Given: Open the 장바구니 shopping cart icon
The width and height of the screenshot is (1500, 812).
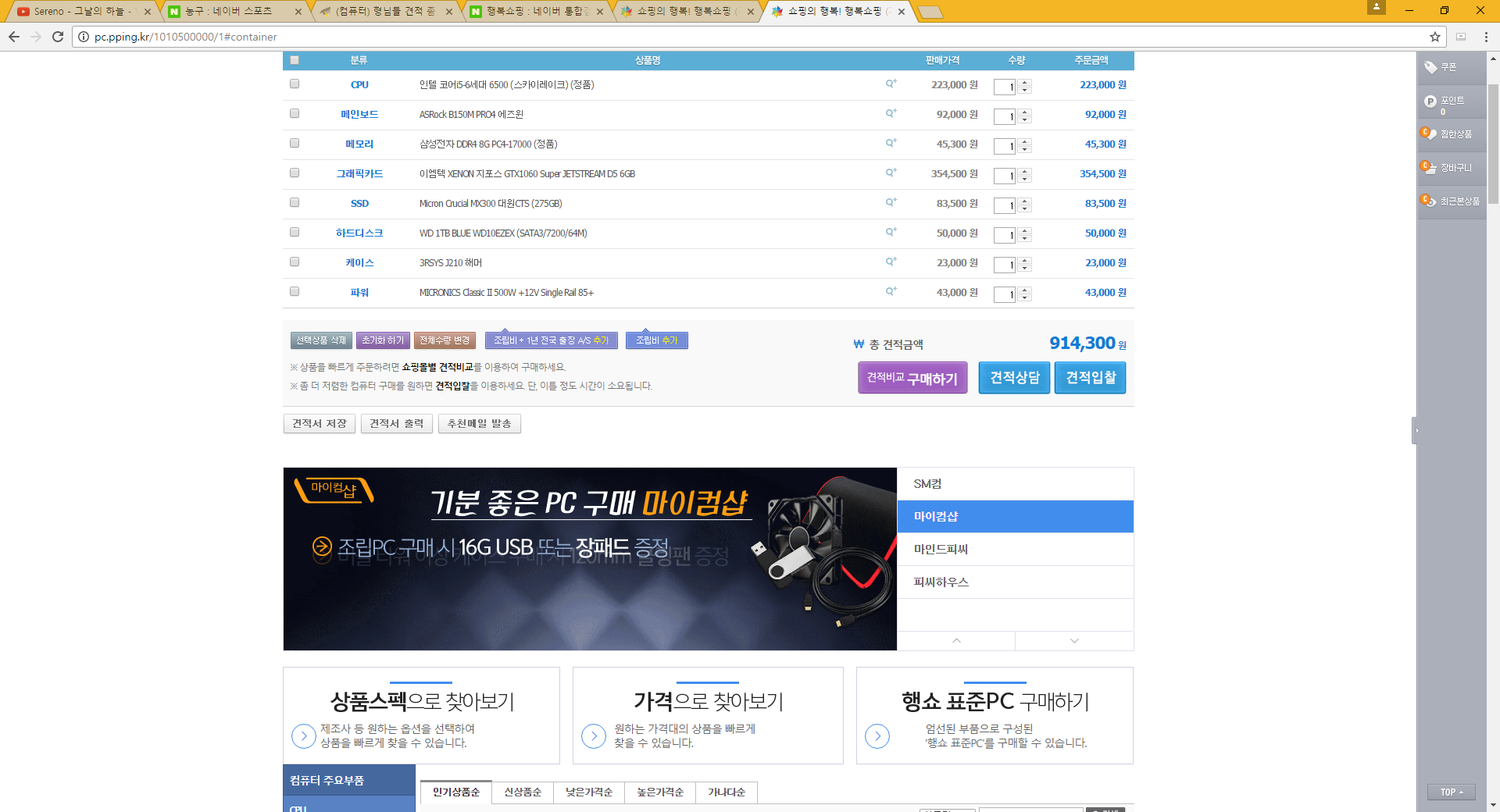Looking at the screenshot, I should (1428, 167).
